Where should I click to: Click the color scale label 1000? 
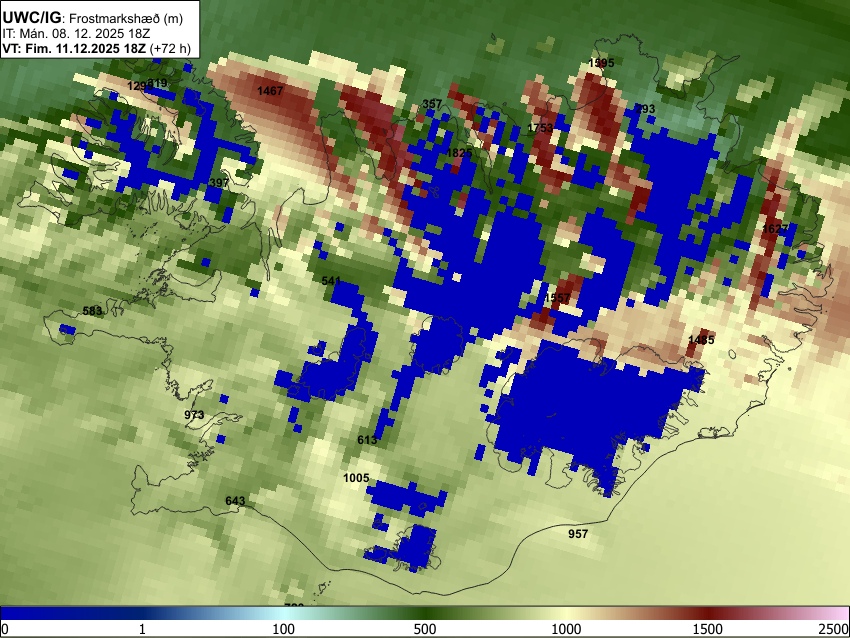(x=566, y=629)
